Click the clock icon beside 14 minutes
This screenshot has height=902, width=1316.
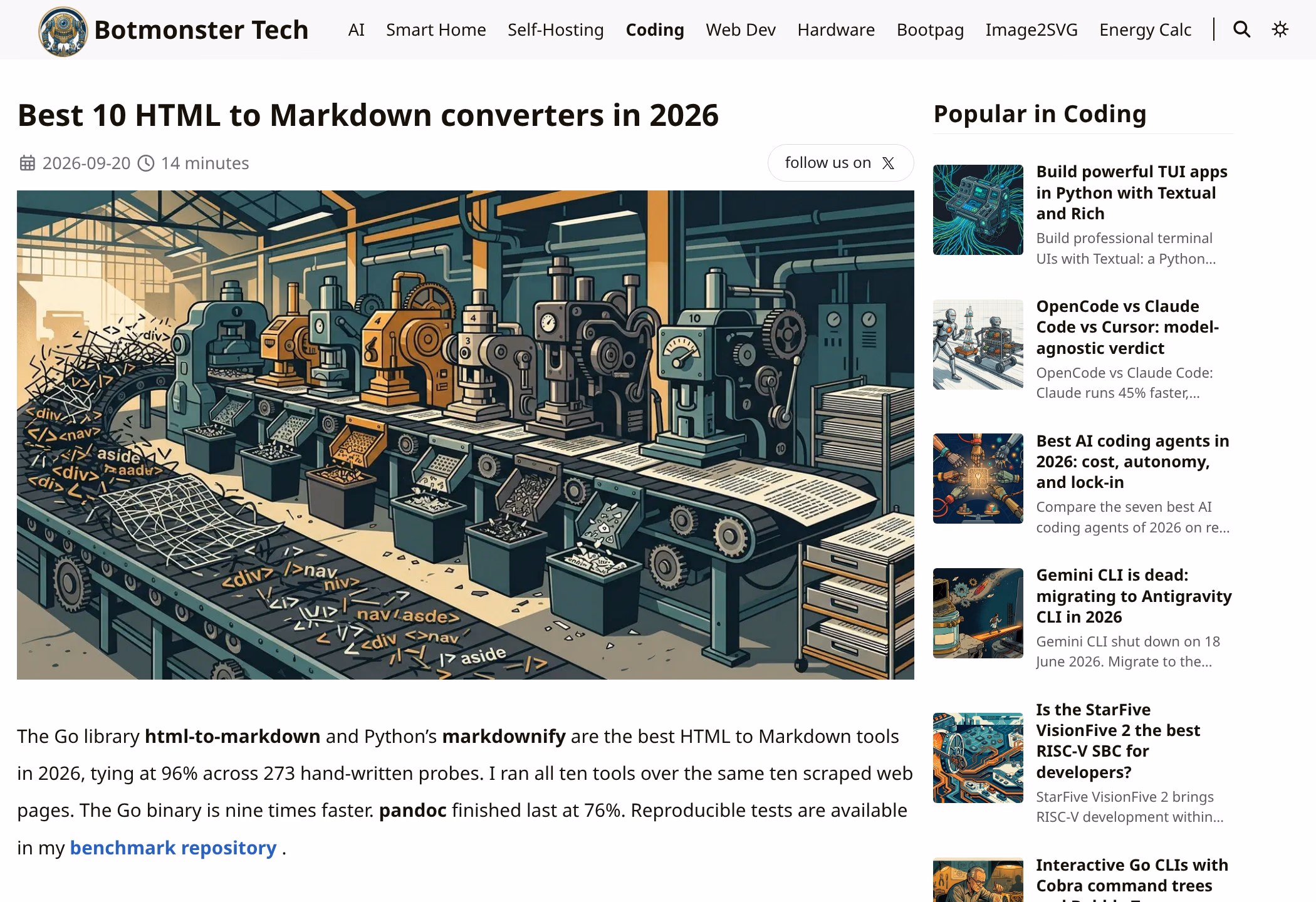coord(146,163)
